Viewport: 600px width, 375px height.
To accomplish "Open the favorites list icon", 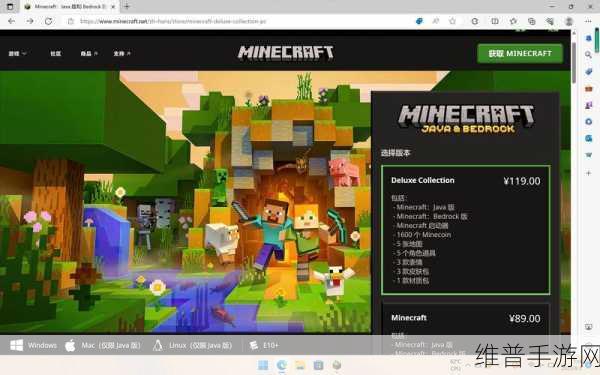I will pos(514,21).
